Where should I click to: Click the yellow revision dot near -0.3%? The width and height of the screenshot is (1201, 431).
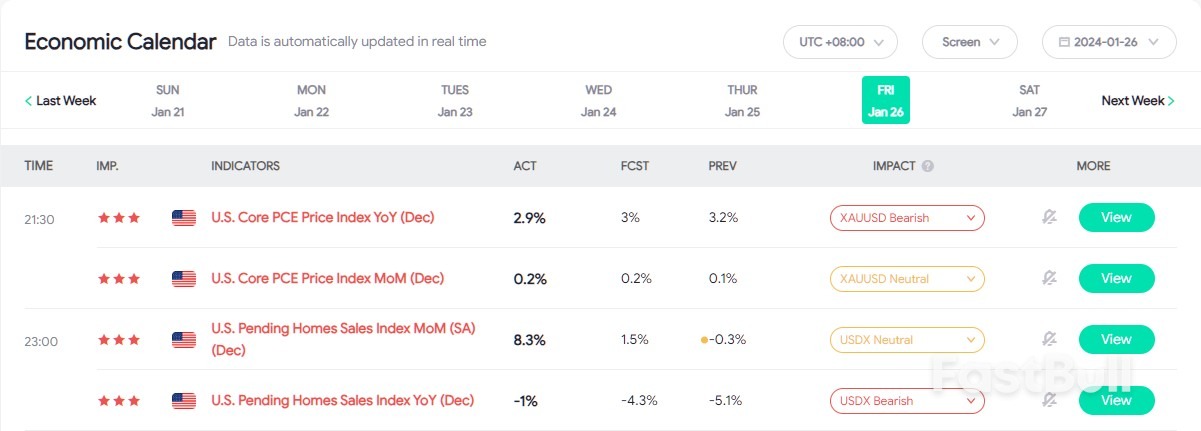705,340
